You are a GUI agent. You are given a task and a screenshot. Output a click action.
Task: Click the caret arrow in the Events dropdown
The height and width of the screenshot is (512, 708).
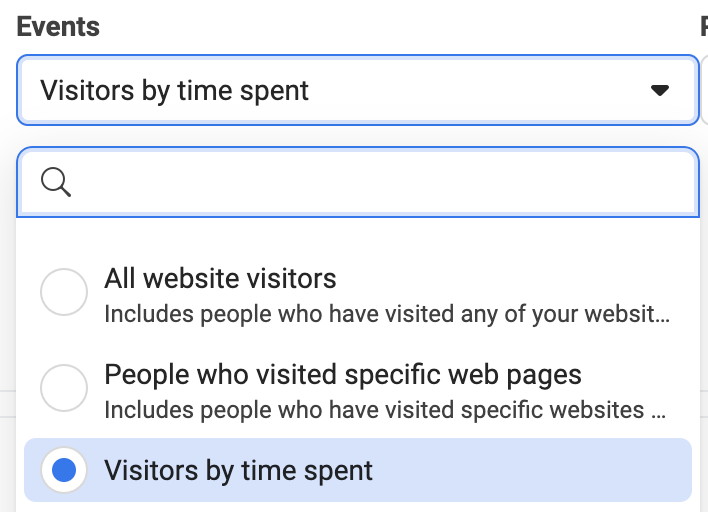(x=660, y=90)
